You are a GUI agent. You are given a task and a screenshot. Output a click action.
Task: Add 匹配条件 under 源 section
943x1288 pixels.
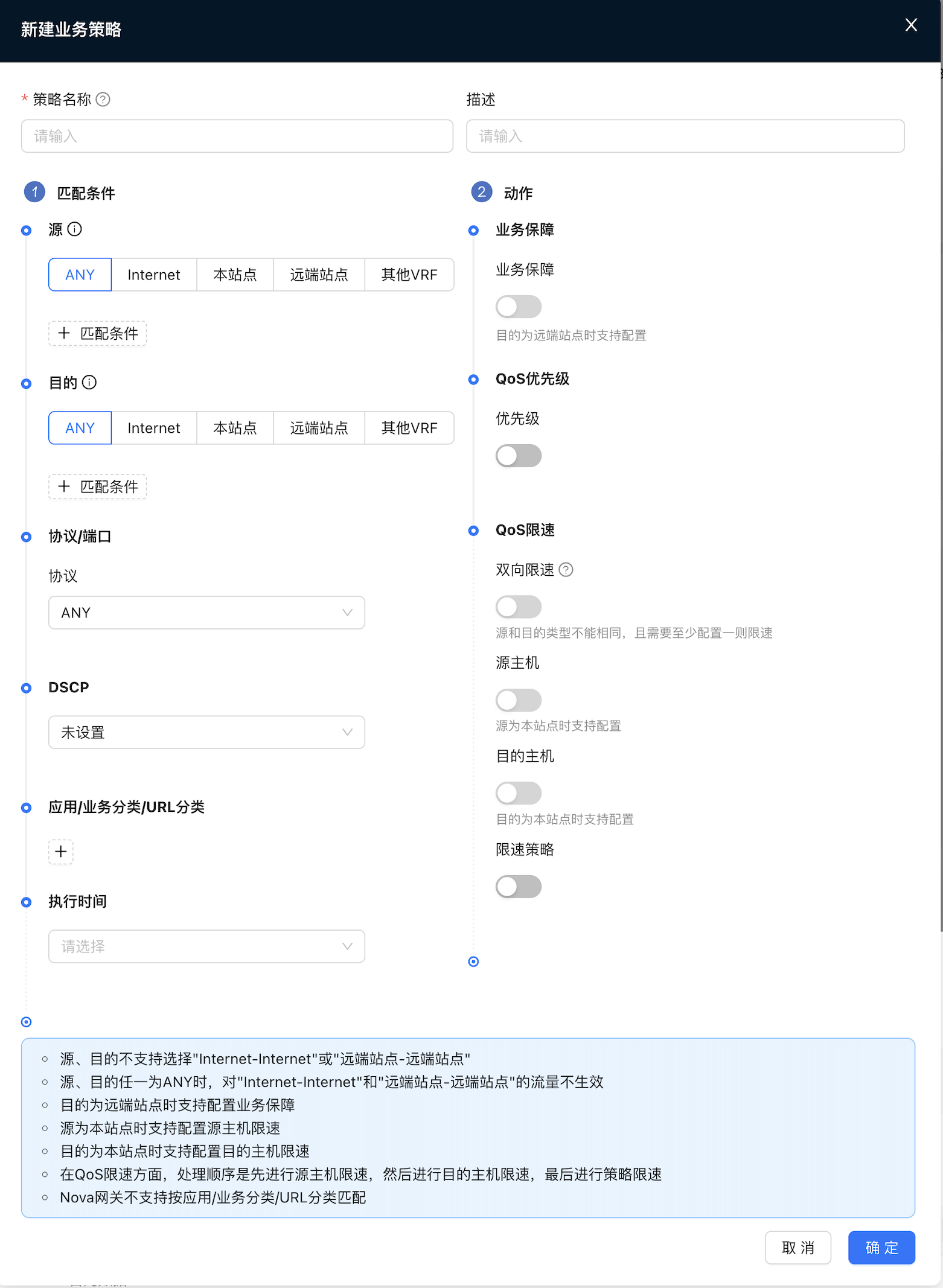(98, 333)
